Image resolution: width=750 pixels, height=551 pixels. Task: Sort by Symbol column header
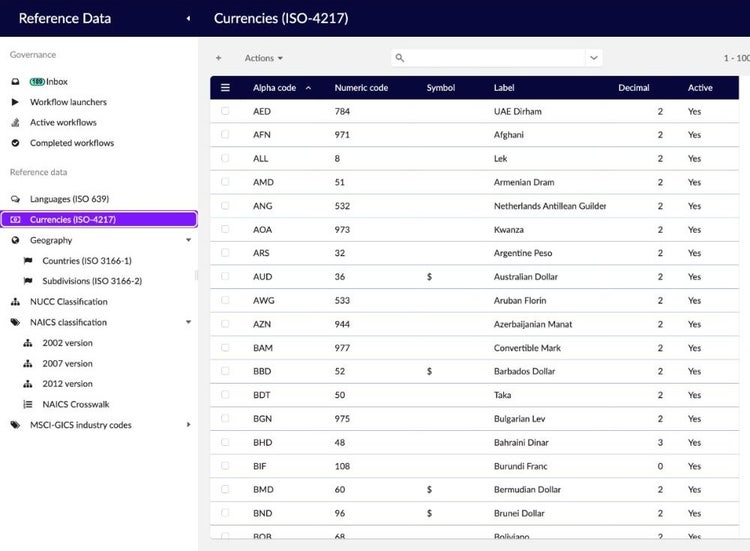click(441, 88)
